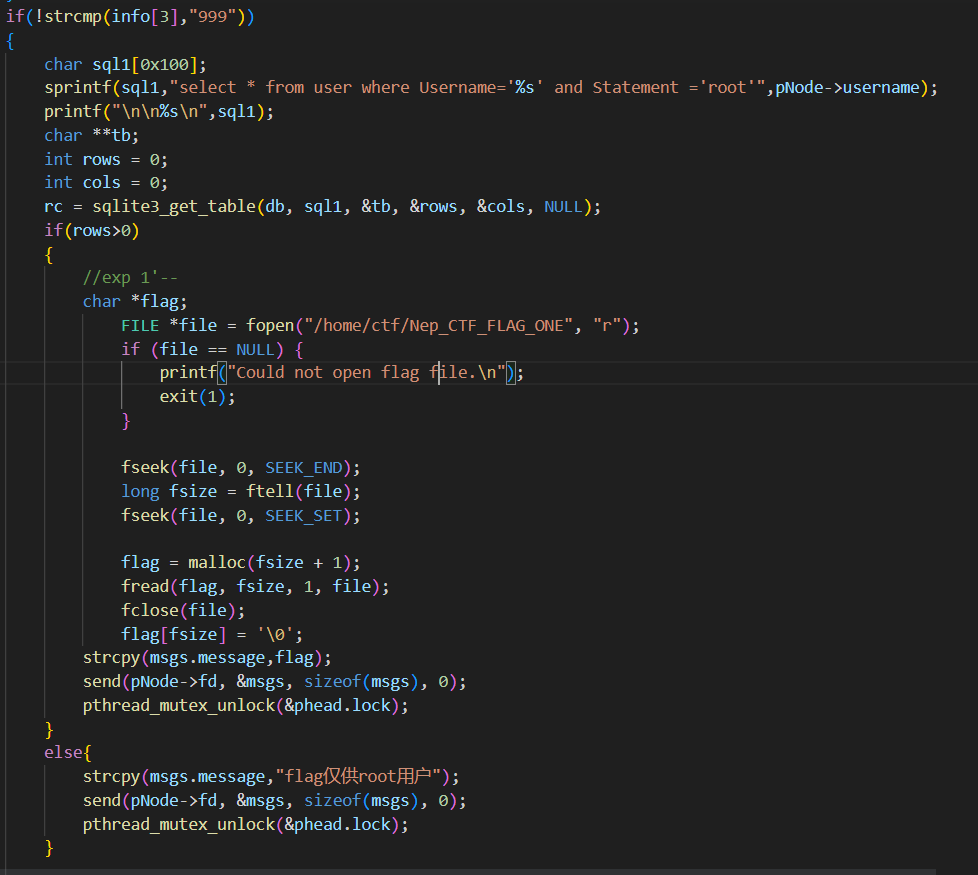Screen dimensions: 978x875
Task: Click the fseek SEEK_SET line
Action: click(241, 516)
